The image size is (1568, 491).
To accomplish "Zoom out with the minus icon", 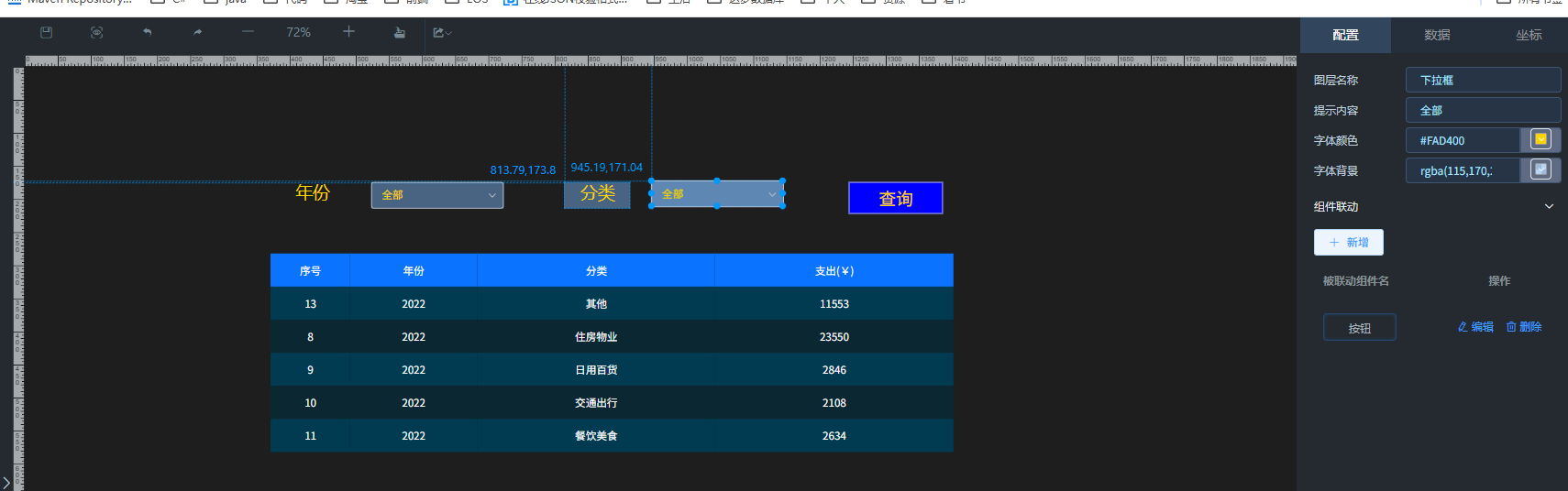I will tap(248, 32).
